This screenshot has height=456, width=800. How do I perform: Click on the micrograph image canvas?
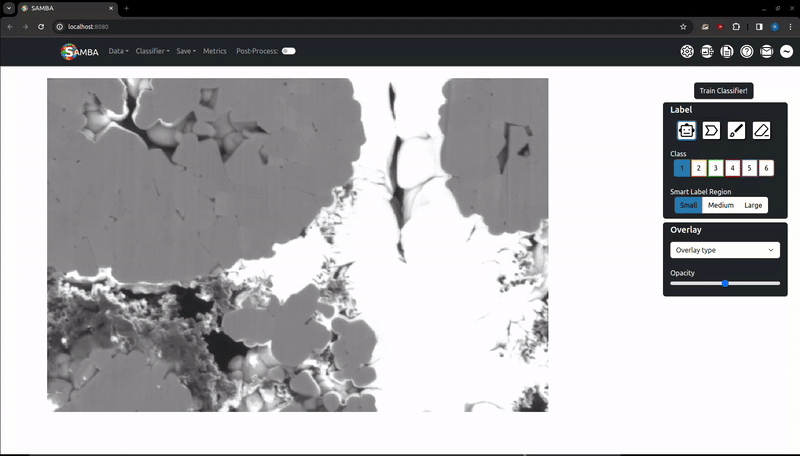pos(297,245)
